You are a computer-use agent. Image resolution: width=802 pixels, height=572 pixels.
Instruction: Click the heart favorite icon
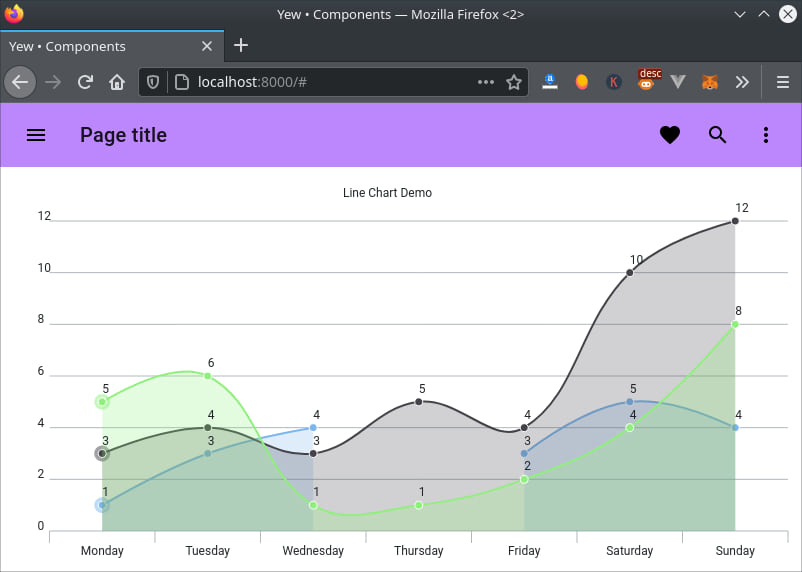pos(670,135)
